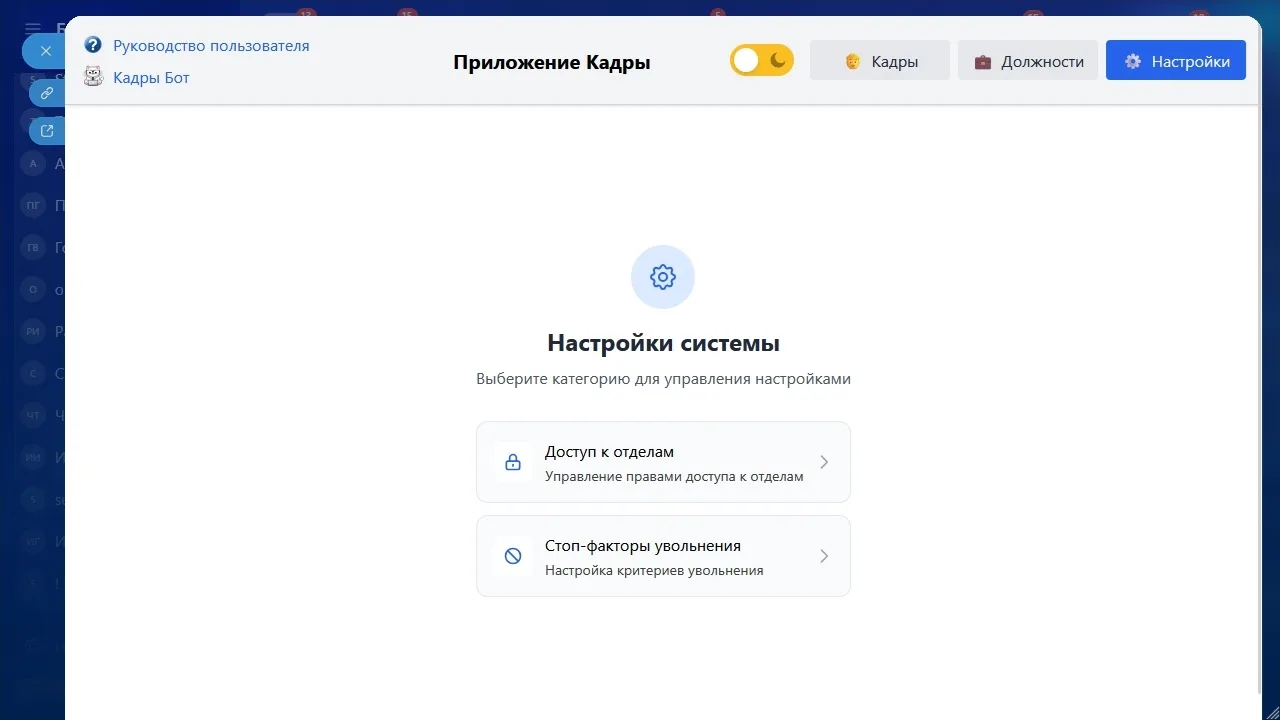Click the question mark help icon
The width and height of the screenshot is (1280, 720).
93,45
